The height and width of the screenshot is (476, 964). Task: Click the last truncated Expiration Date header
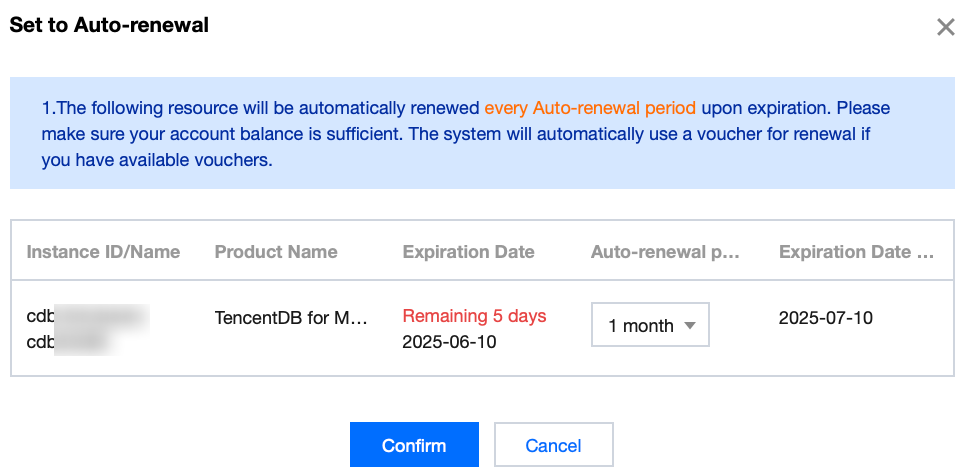pos(858,252)
